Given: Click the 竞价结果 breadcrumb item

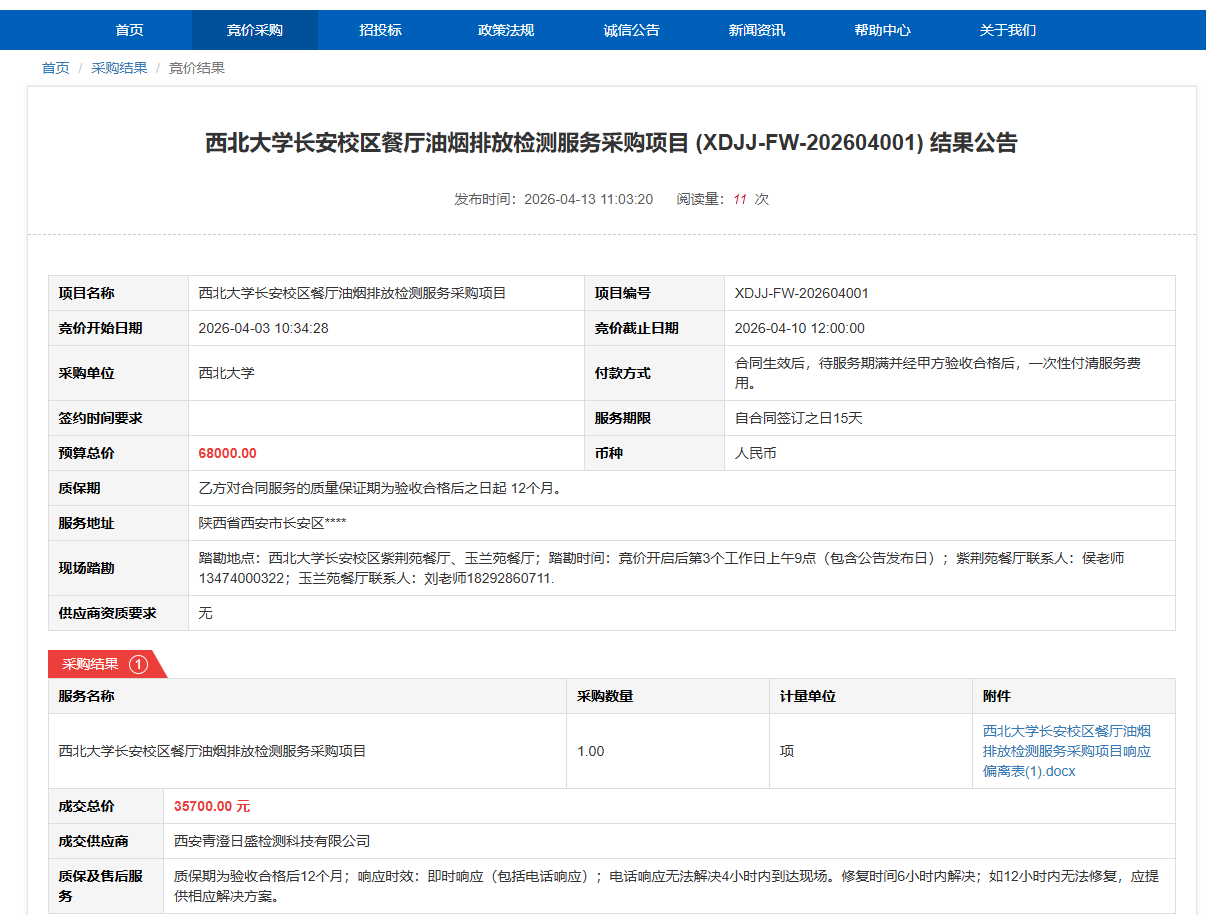Looking at the screenshot, I should 196,68.
